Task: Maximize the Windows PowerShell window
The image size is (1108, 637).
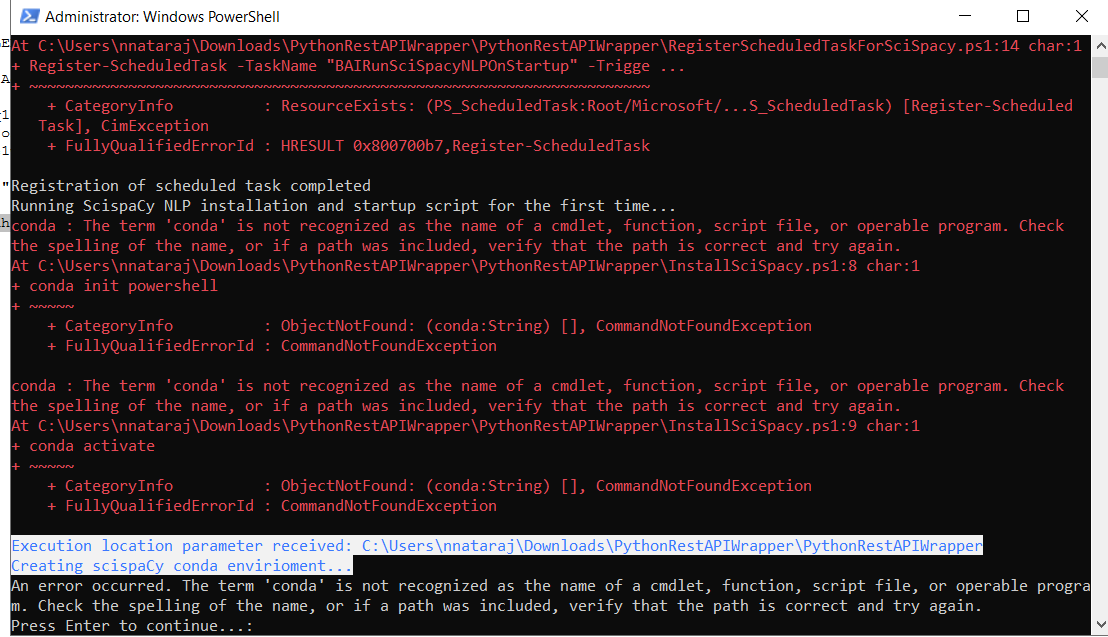Action: coord(1022,16)
